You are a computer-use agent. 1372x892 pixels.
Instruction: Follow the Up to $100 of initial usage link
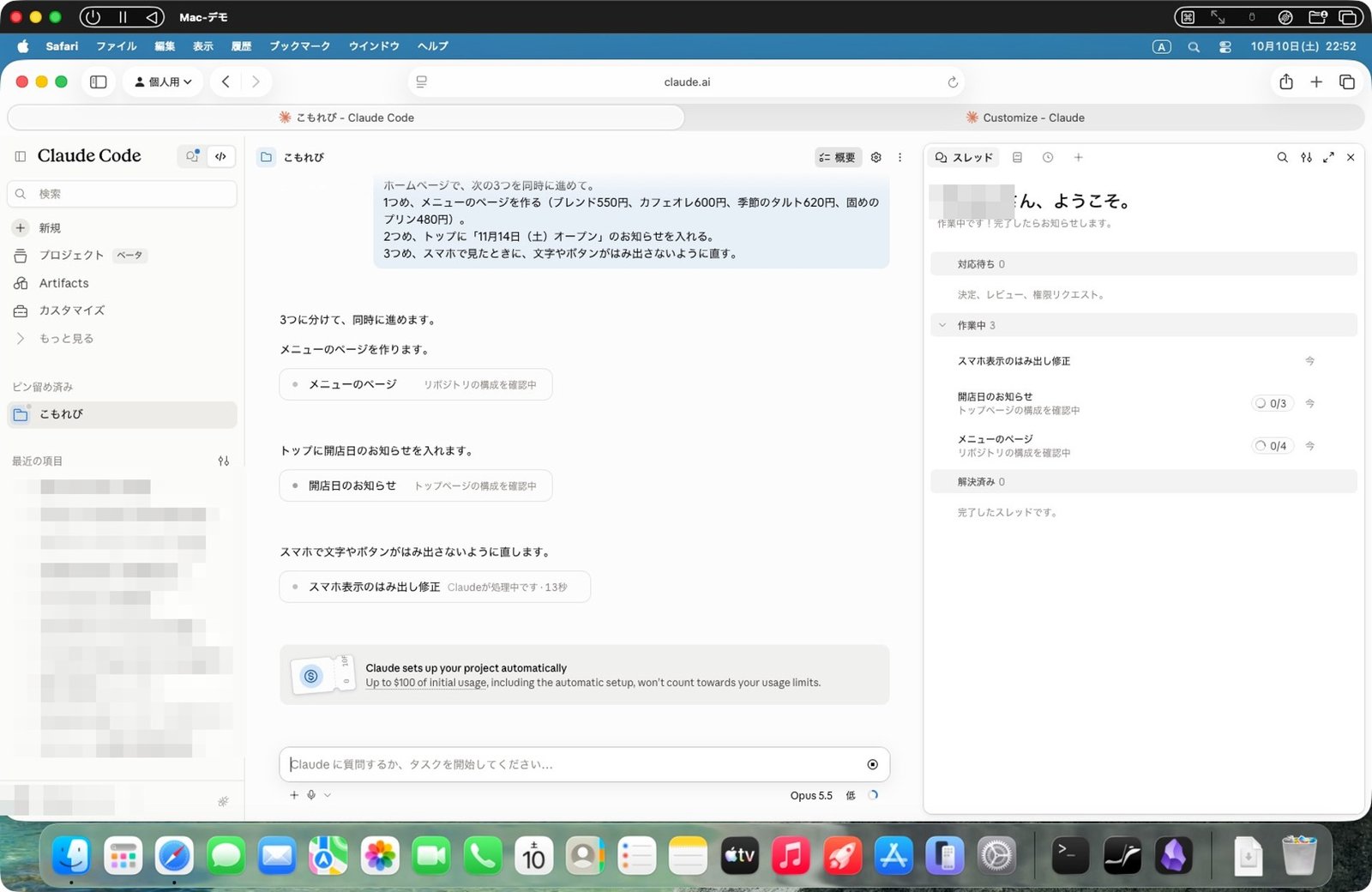426,683
